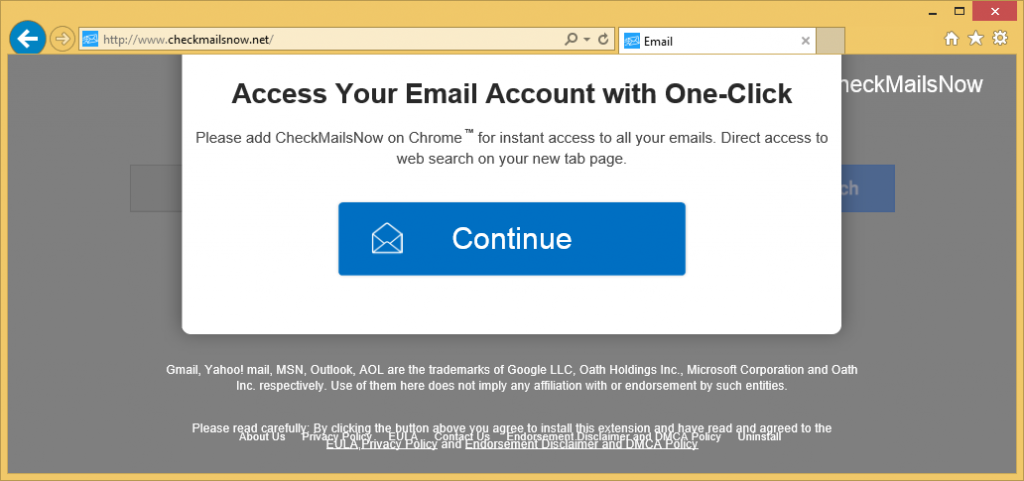The image size is (1024, 481).
Task: Open the browser Home icon
Action: (951, 39)
